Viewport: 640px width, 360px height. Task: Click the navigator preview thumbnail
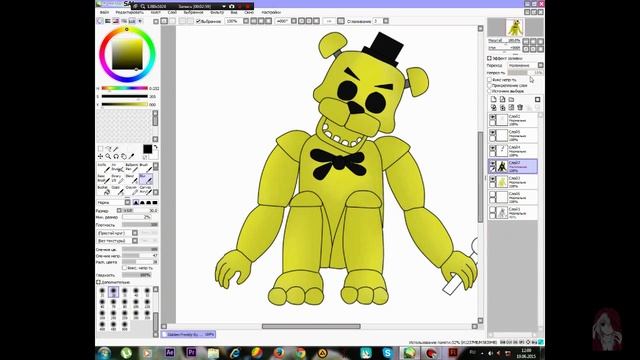point(516,27)
